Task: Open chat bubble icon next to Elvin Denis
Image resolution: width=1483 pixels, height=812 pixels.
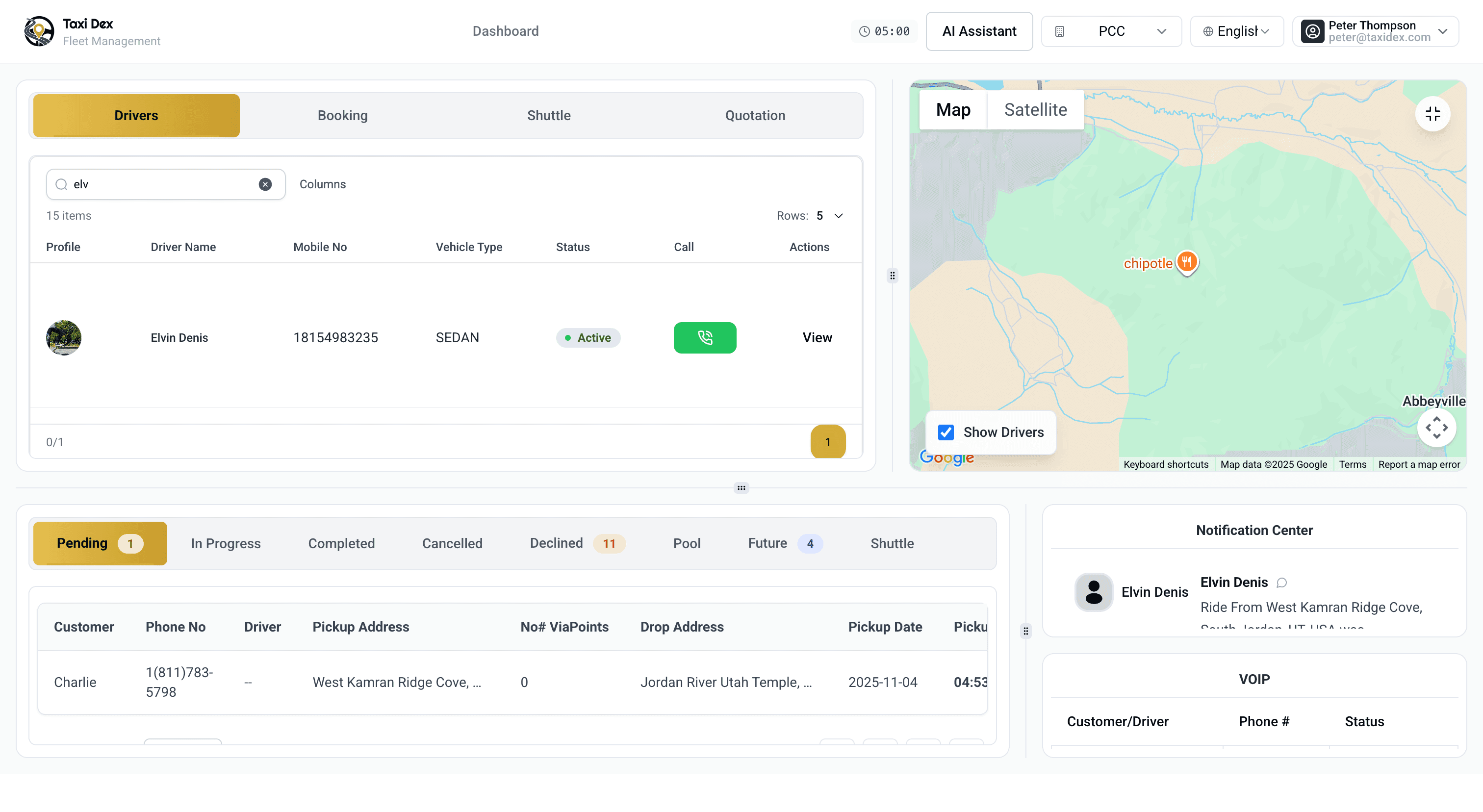Action: pos(1281,583)
